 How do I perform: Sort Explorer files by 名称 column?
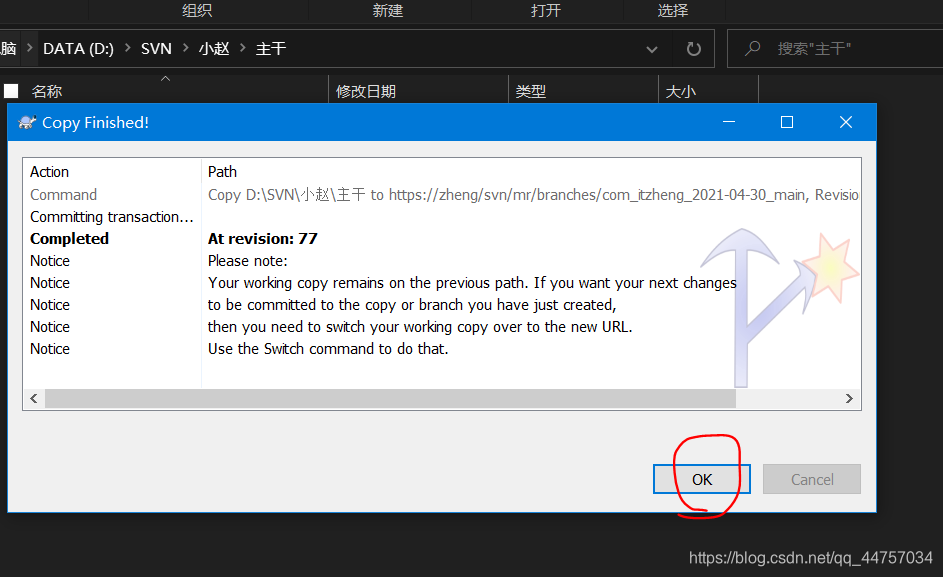coord(47,91)
